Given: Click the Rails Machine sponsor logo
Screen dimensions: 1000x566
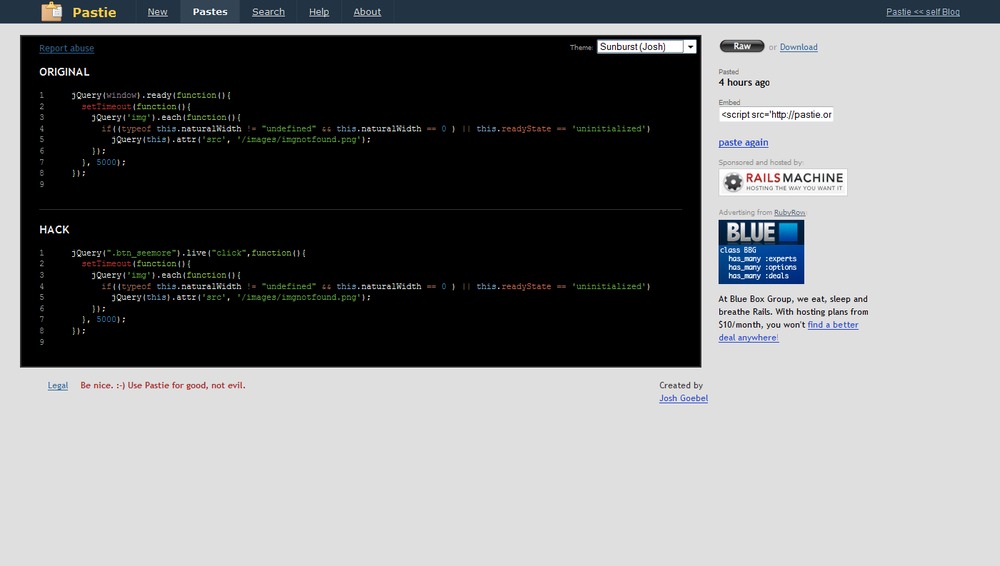Looking at the screenshot, I should [x=783, y=182].
